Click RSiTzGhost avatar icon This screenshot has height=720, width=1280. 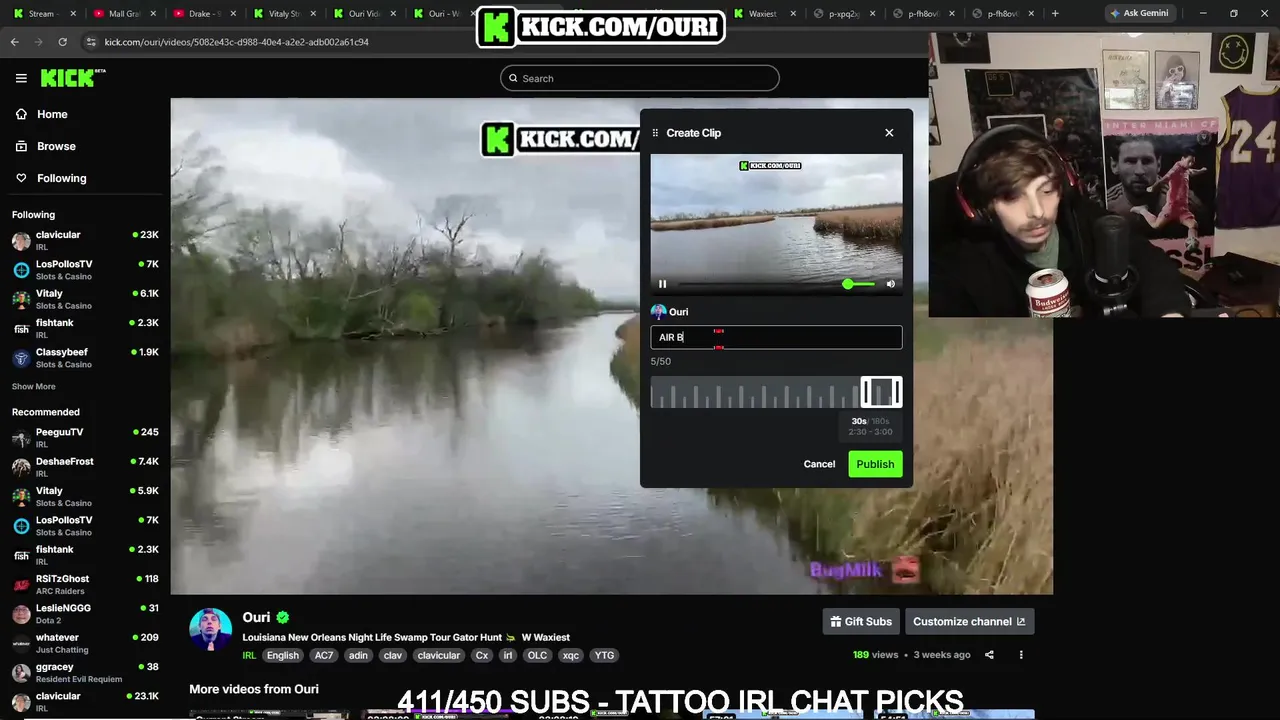pos(21,584)
